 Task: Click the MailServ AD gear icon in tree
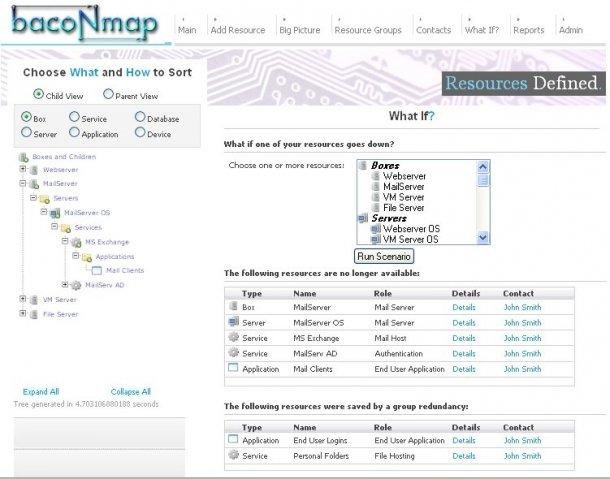coord(76,285)
